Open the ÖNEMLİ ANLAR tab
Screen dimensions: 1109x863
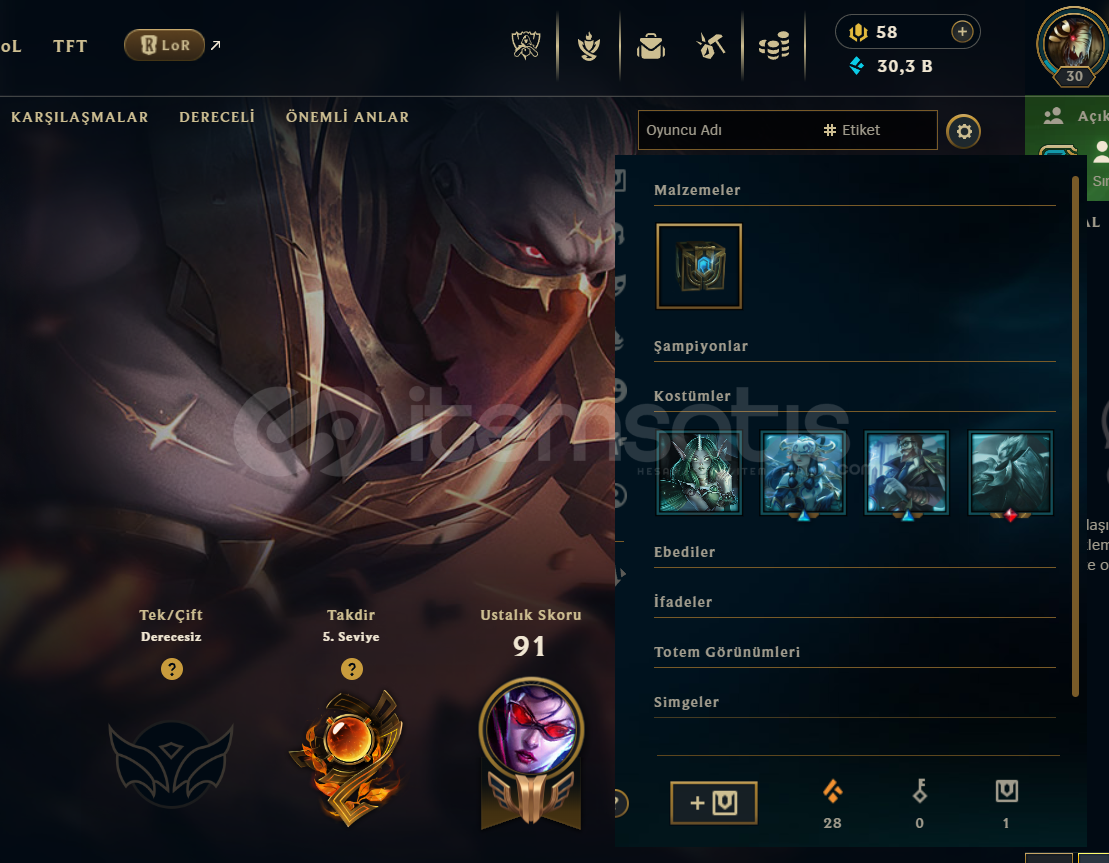click(x=347, y=117)
